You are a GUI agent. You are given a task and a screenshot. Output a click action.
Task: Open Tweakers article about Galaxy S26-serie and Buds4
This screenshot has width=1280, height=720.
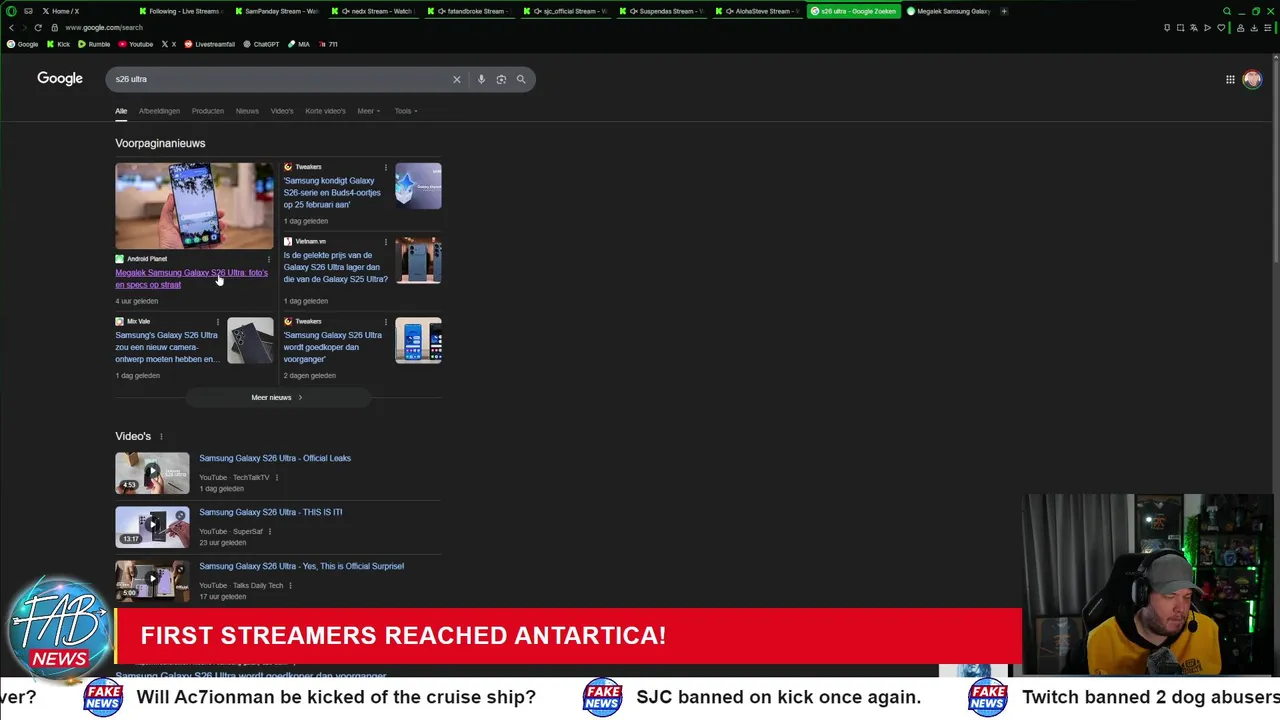pos(332,193)
